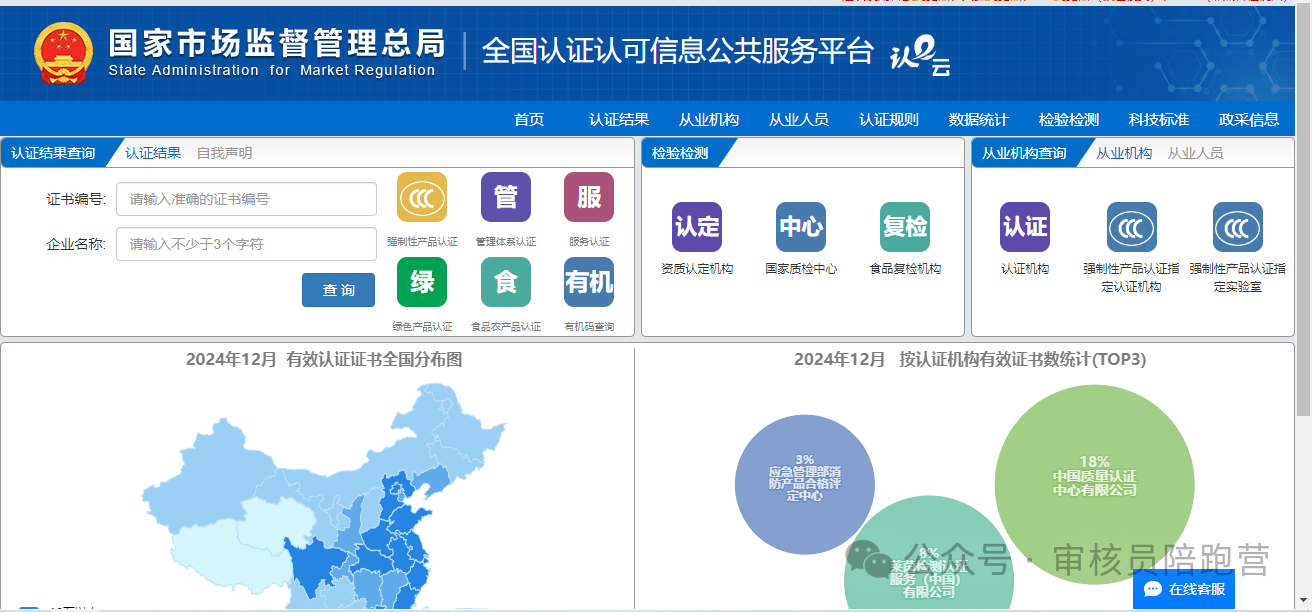This screenshot has height=612, width=1312.
Task: Click the purple 管理体系认证 icon
Action: coord(506,198)
